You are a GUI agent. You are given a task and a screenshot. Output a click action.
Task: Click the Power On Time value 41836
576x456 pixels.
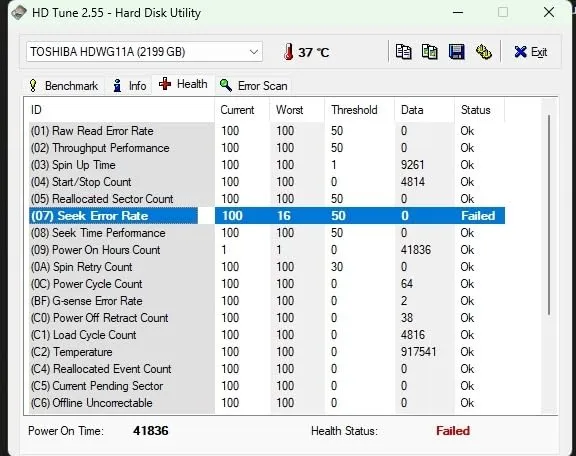pyautogui.click(x=151, y=431)
